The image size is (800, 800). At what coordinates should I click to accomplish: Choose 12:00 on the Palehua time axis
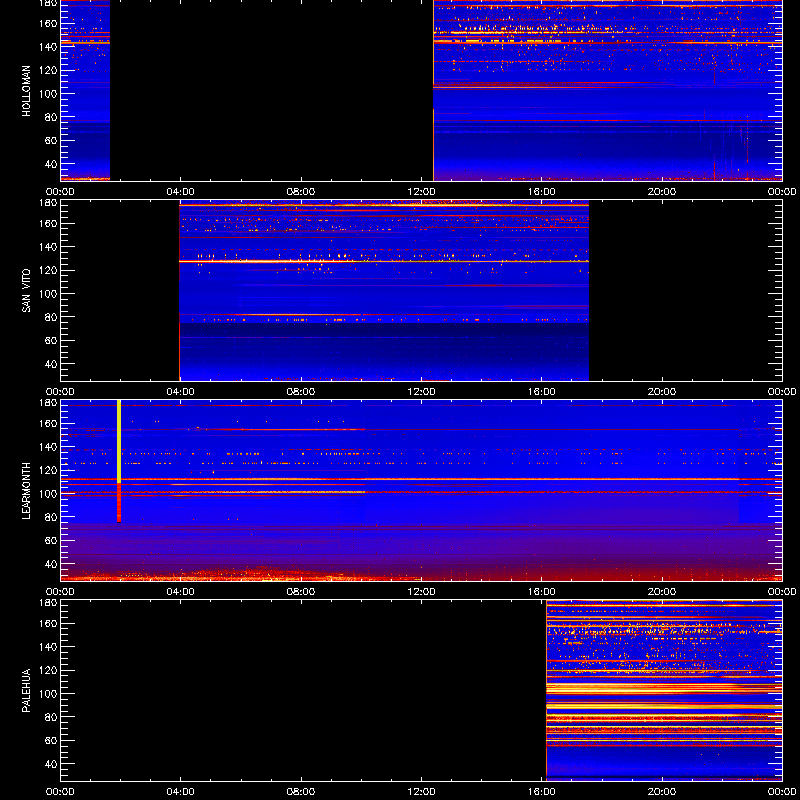click(421, 792)
